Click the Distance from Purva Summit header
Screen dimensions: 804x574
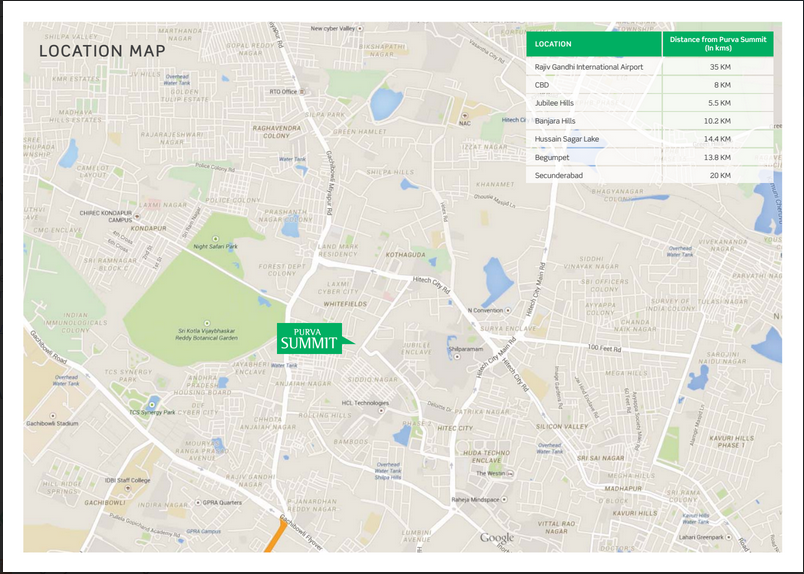coord(718,44)
